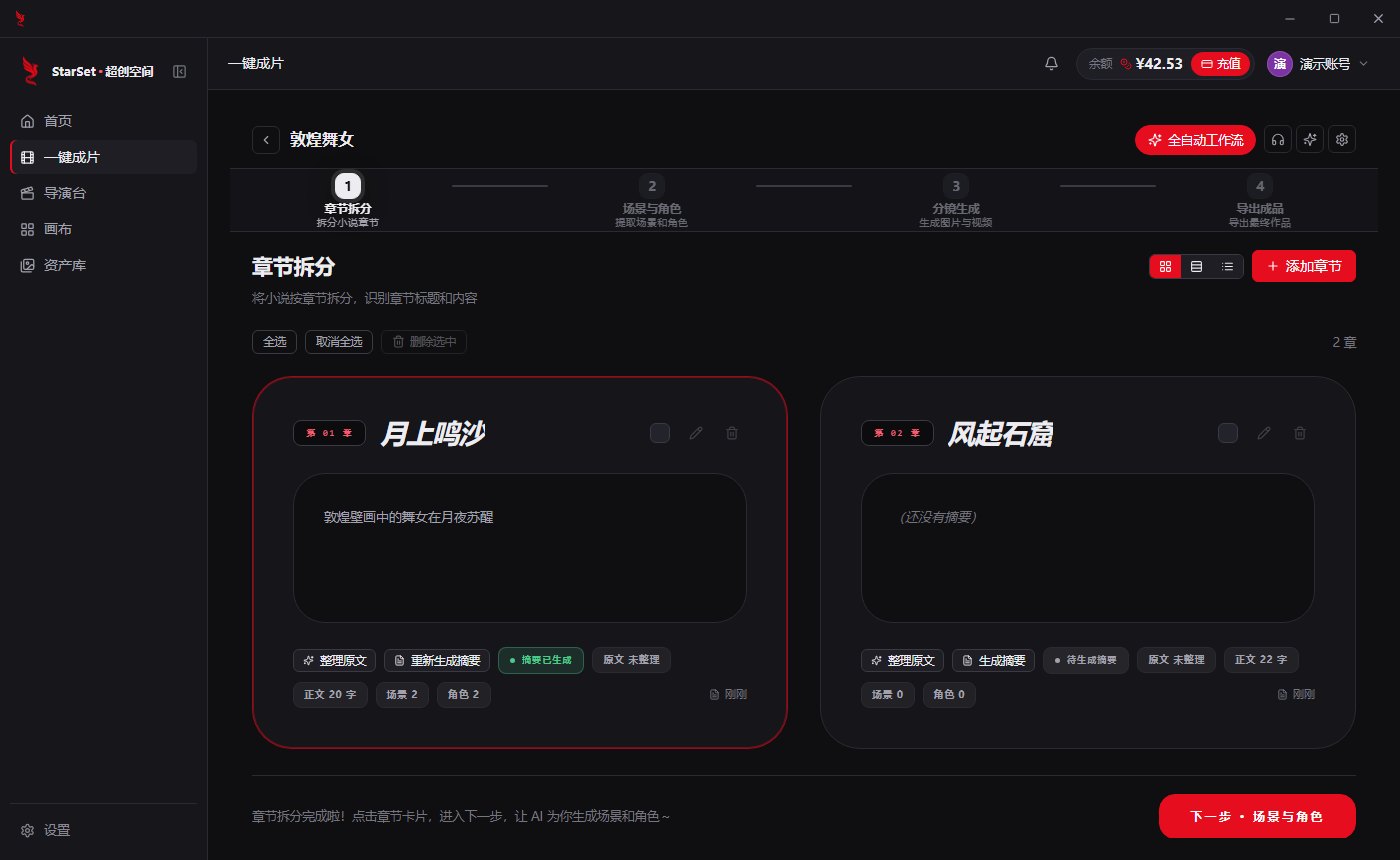
Task: Open 首页 in sidebar
Action: 103,121
